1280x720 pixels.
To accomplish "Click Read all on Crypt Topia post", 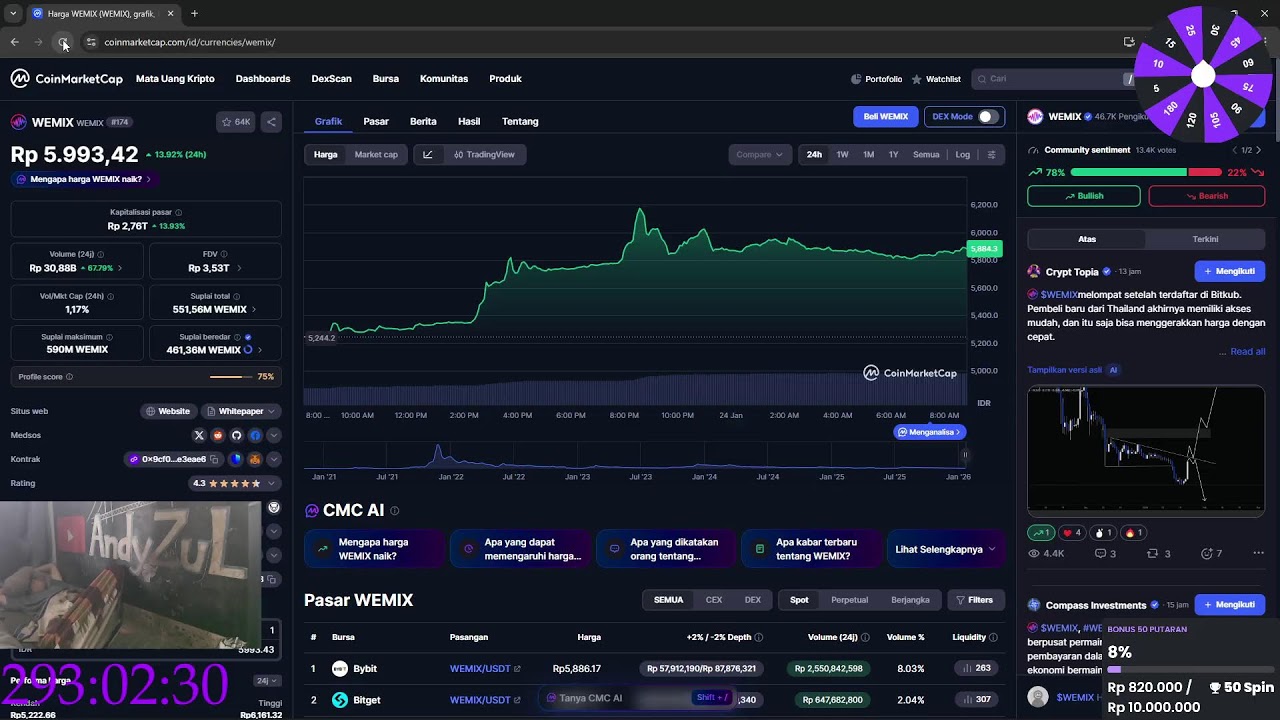I will pyautogui.click(x=1247, y=352).
